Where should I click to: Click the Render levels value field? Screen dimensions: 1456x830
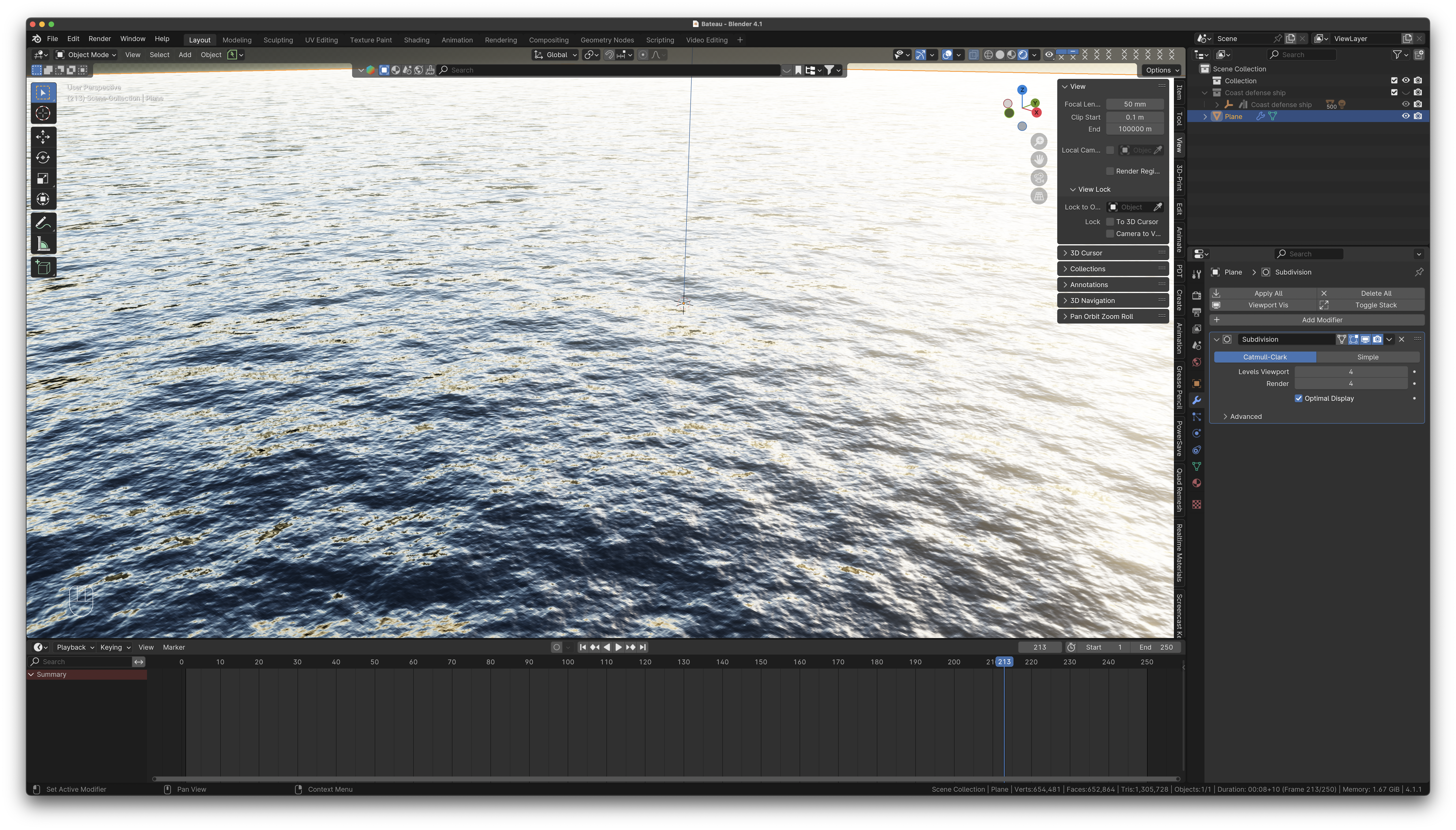tap(1351, 384)
